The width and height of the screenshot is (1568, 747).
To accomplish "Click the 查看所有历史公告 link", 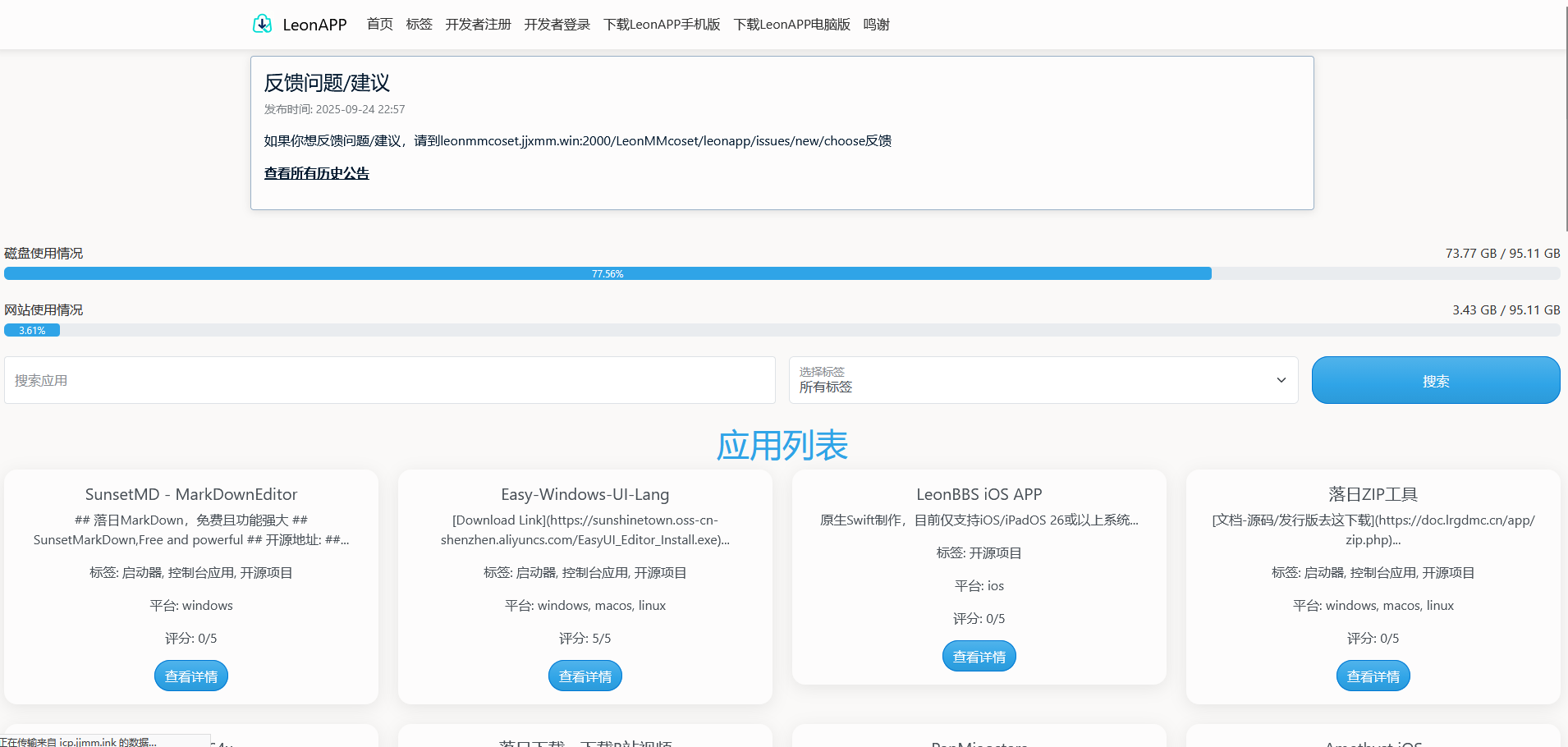I will point(316,172).
